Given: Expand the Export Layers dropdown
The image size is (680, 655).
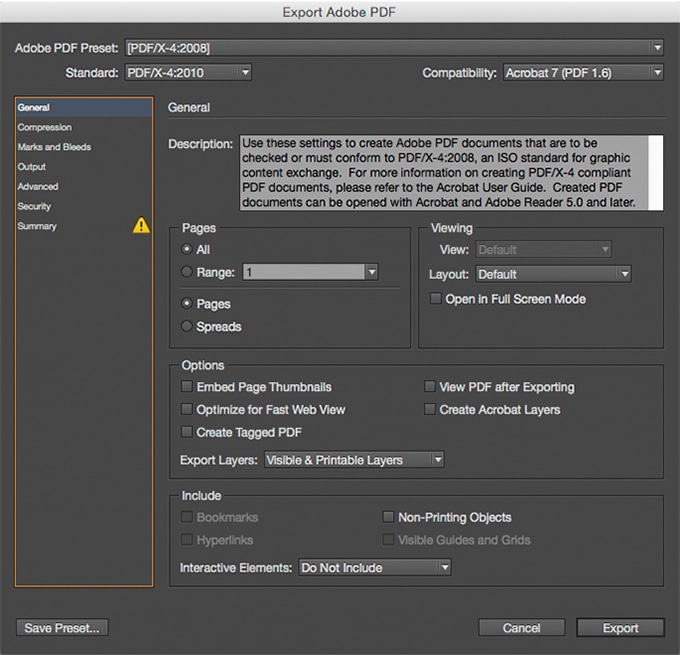Looking at the screenshot, I should 354,460.
